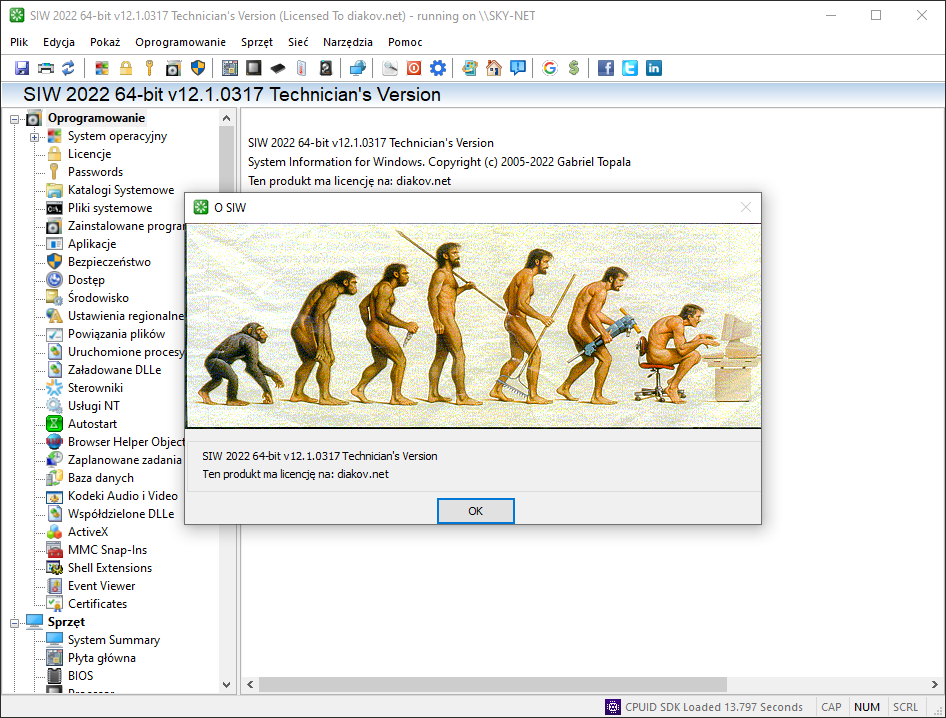Click the tree panel scroll-up arrow
946x718 pixels.
pyautogui.click(x=227, y=118)
